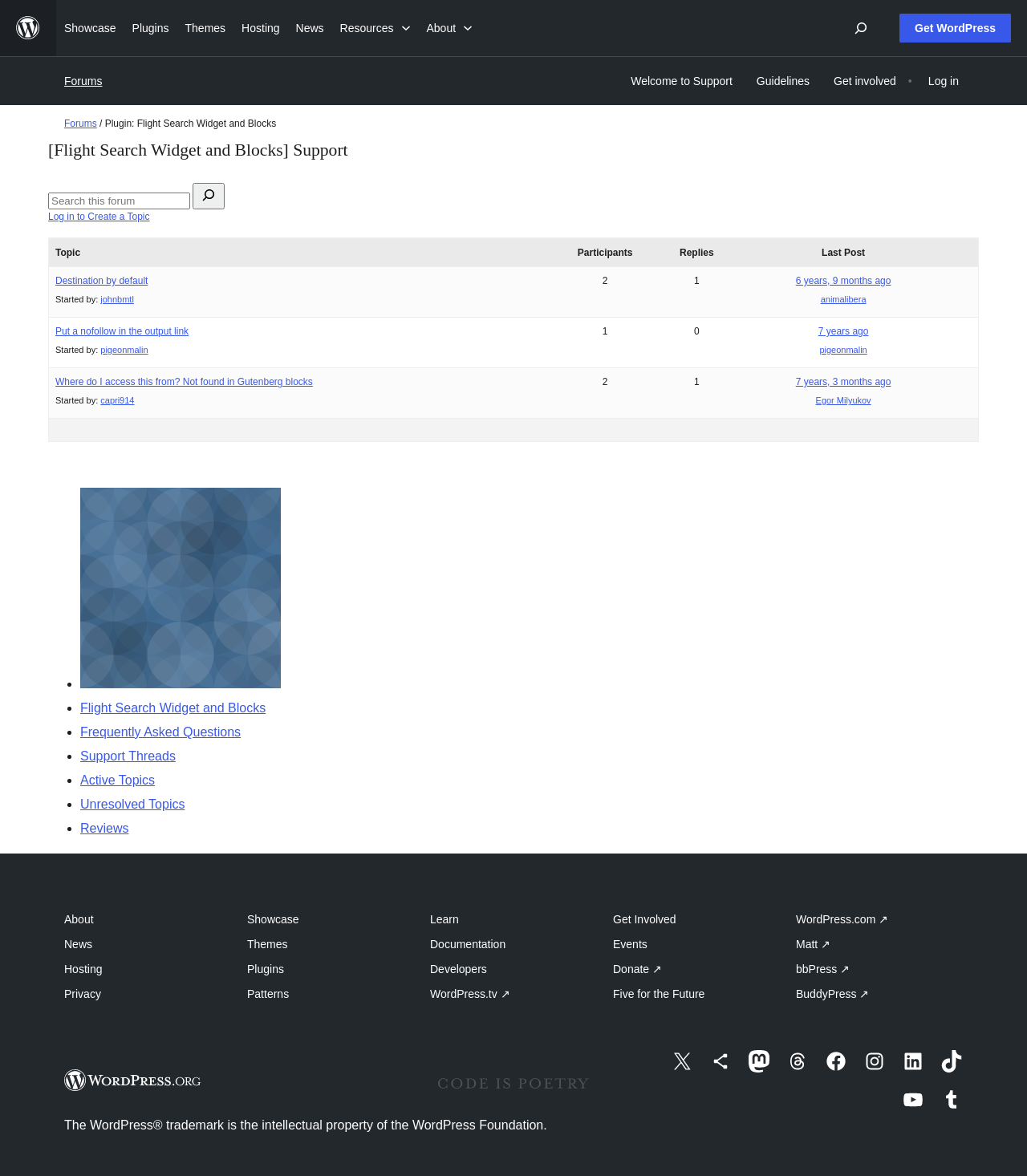Expand the Resources menu
This screenshot has width=1027, height=1176.
(x=375, y=28)
